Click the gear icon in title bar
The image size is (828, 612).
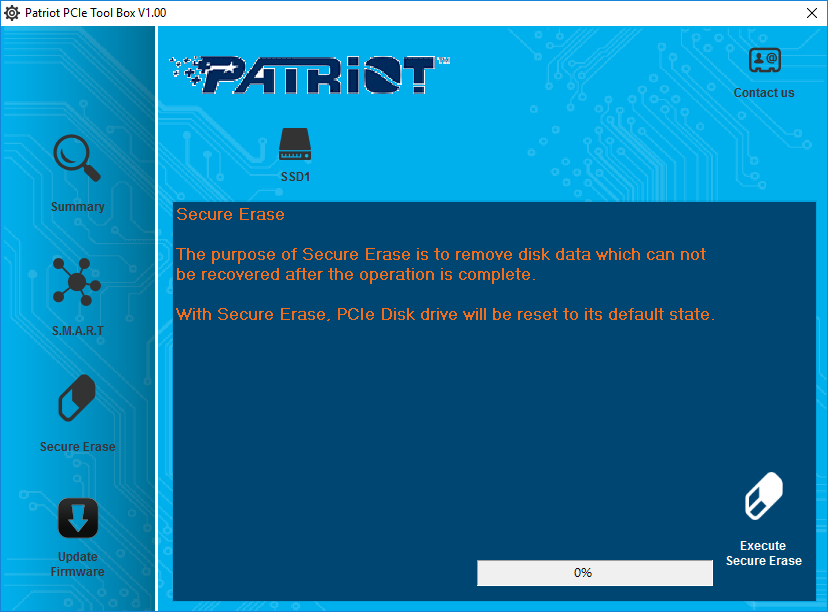[12, 13]
